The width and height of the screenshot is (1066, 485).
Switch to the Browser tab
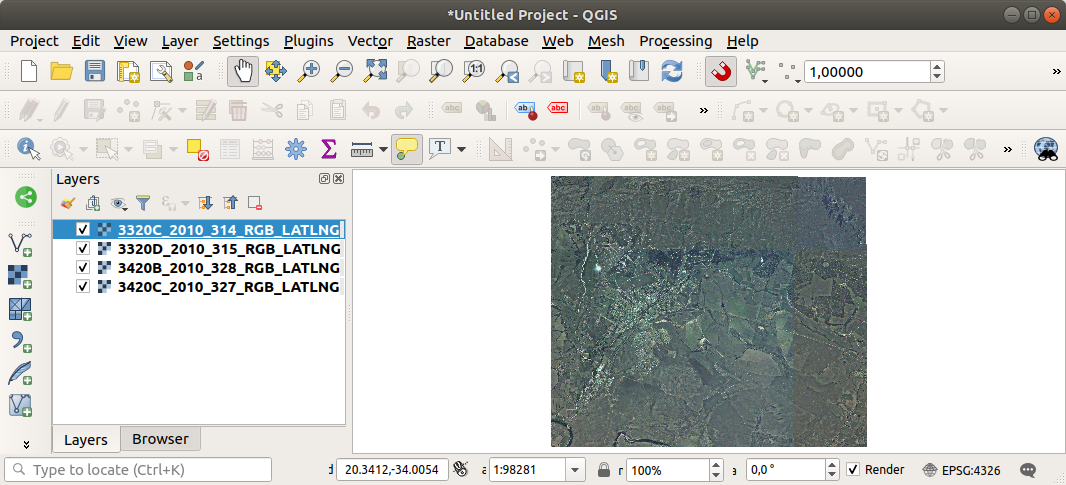(x=160, y=439)
